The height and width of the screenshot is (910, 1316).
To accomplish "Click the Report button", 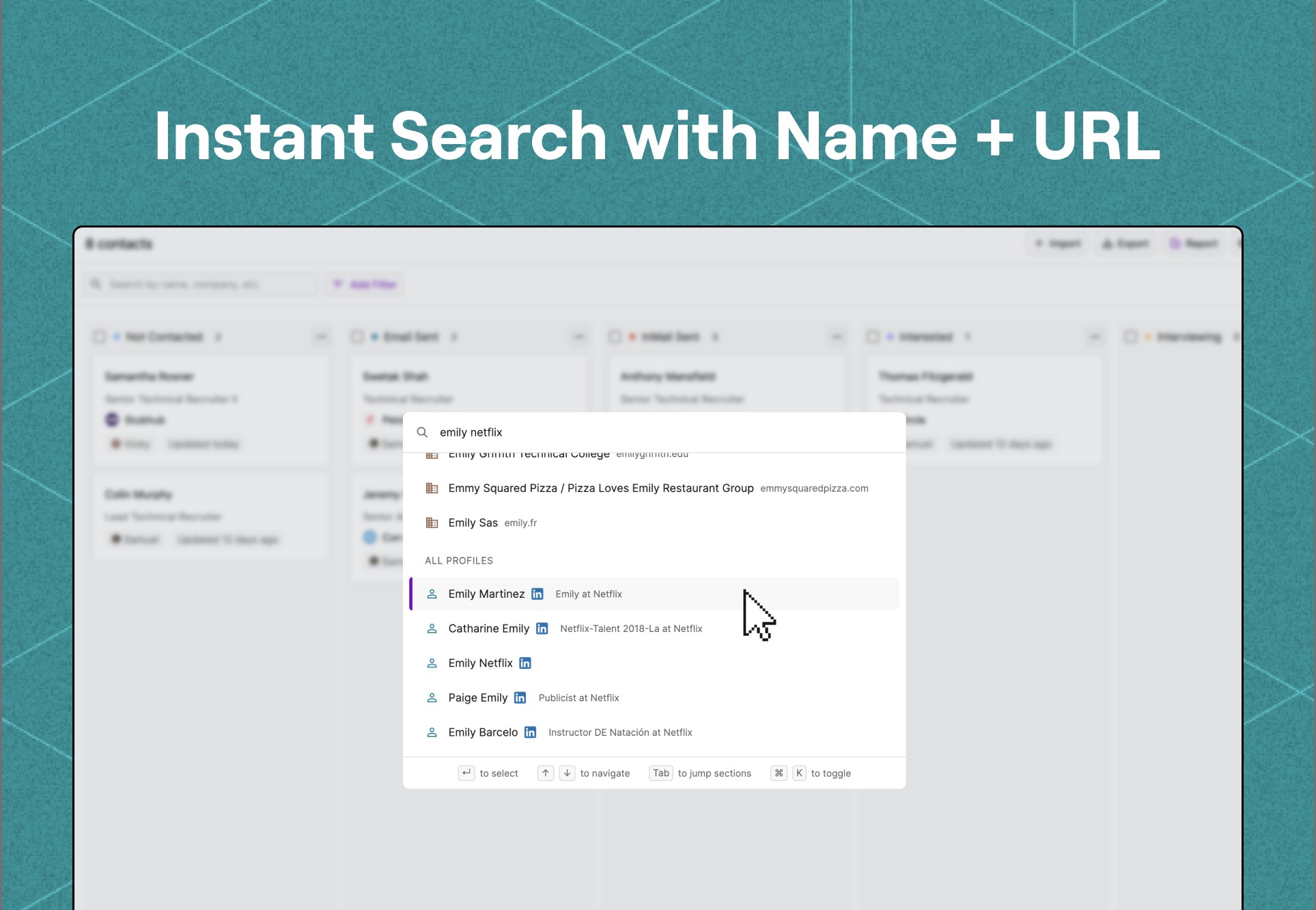I will 1194,244.
